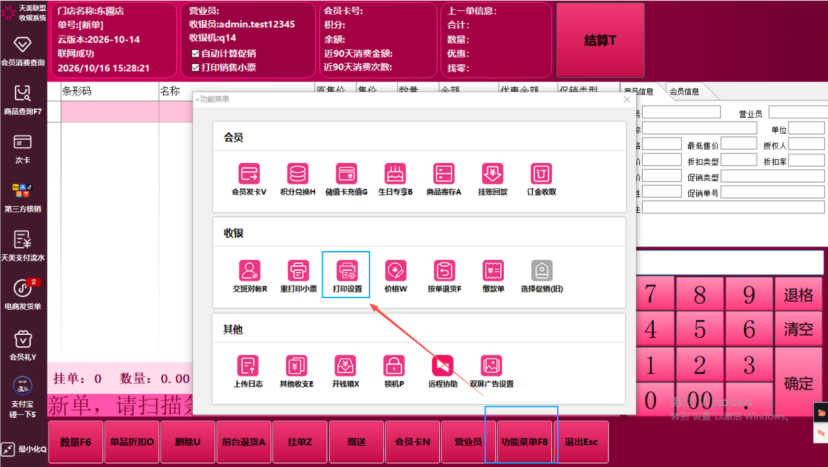828x467 pixels.
Task: Click the 营业员 bottom bar button
Action: coord(468,442)
